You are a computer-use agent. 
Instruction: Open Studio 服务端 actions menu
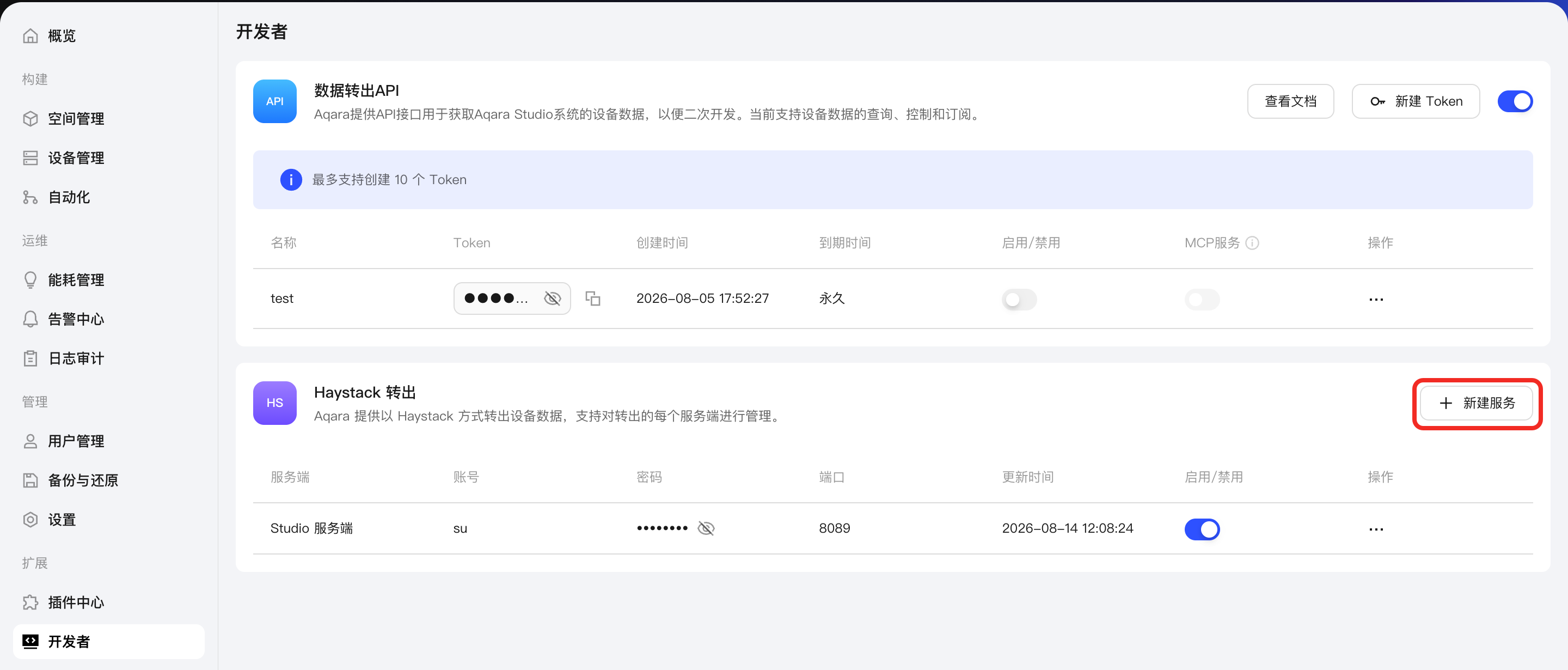(x=1376, y=529)
